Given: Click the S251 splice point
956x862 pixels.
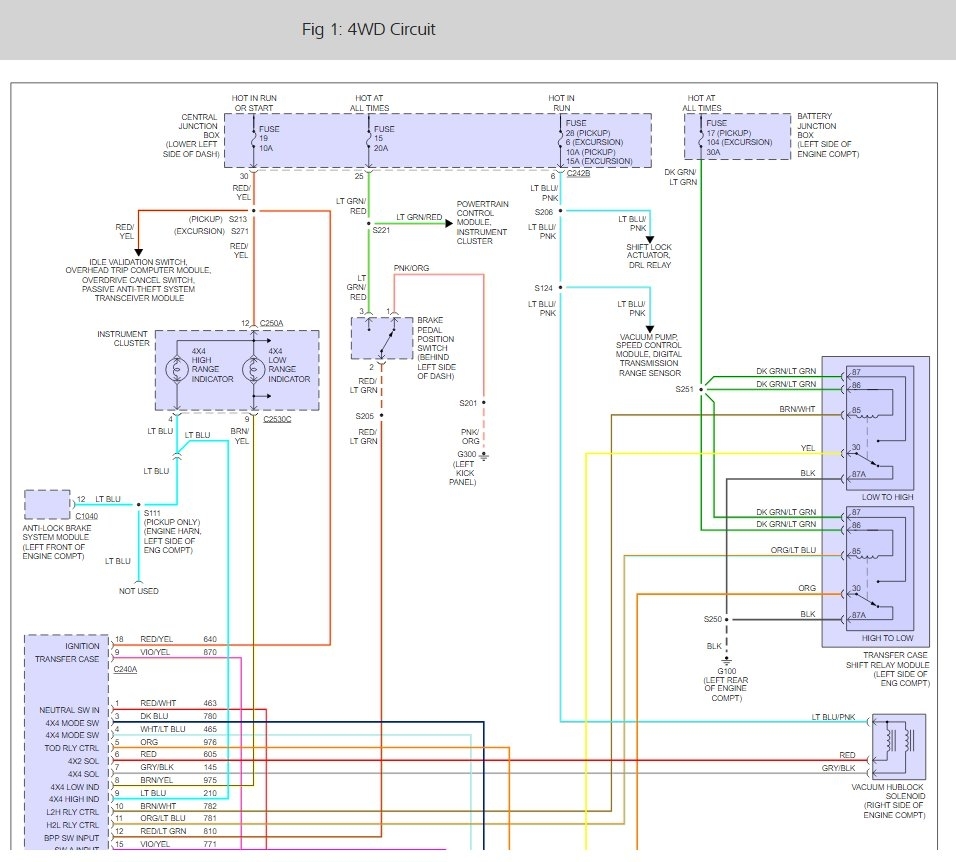Looking at the screenshot, I should 701,389.
